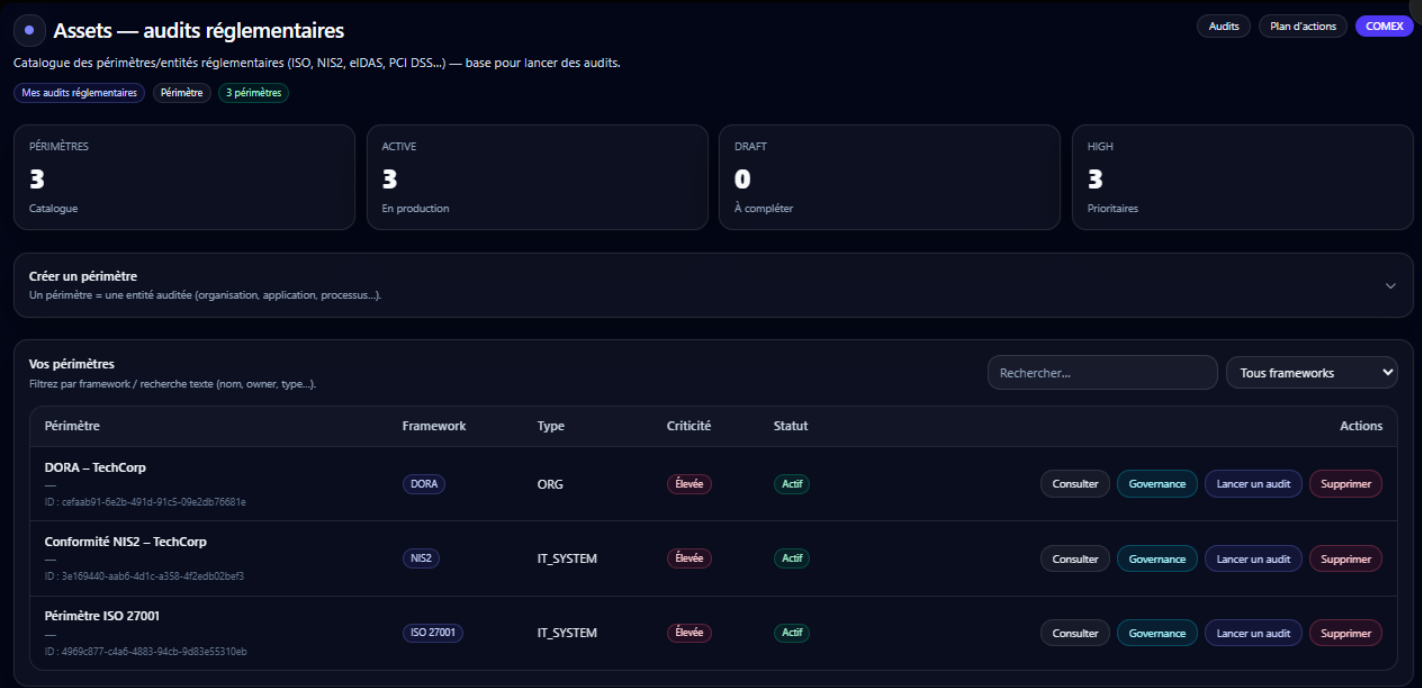Click the Criticité column header
Screen dimensions: 1422x688
(x=689, y=426)
